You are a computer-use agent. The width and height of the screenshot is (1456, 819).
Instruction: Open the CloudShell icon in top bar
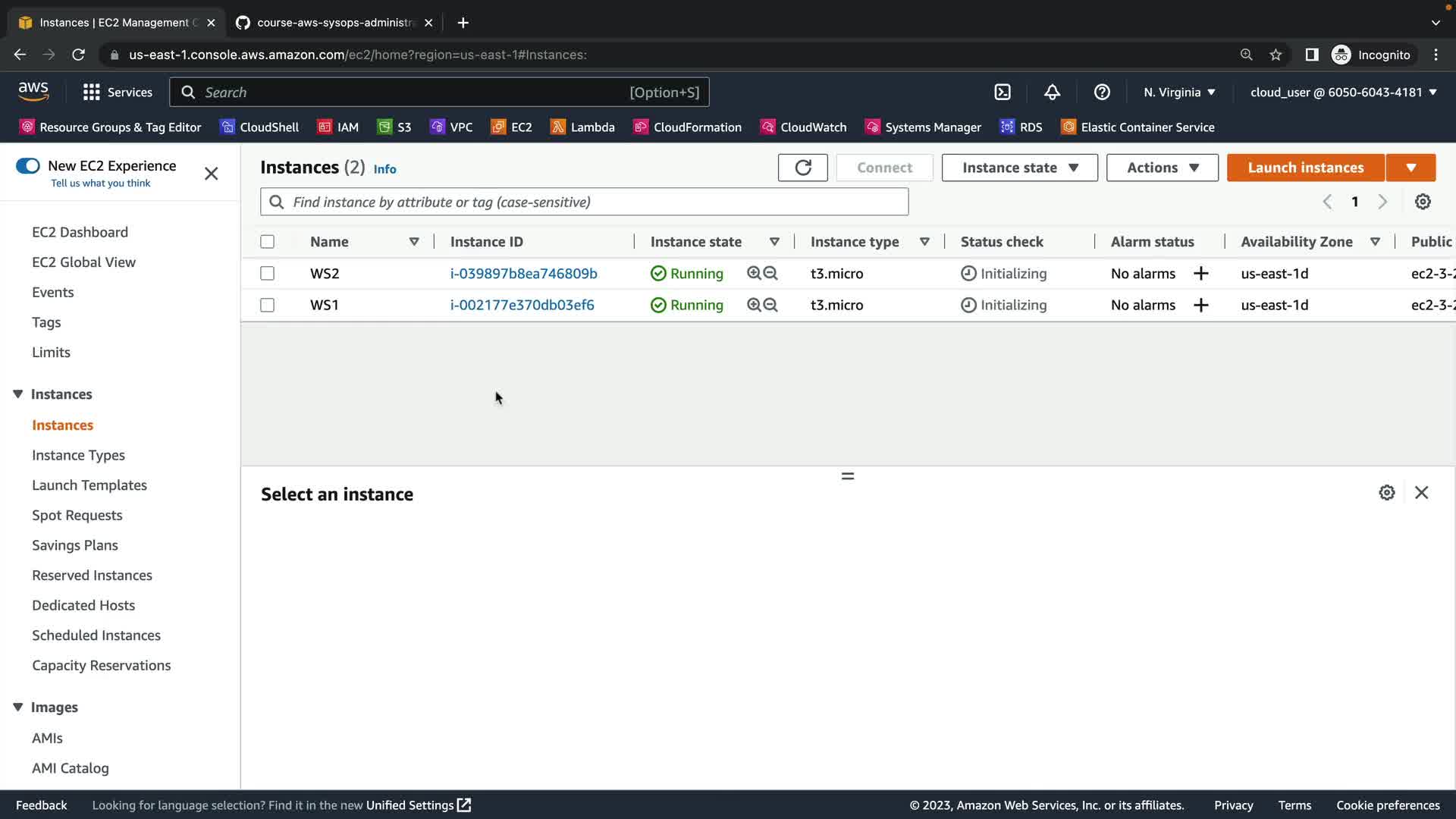[x=1003, y=93]
